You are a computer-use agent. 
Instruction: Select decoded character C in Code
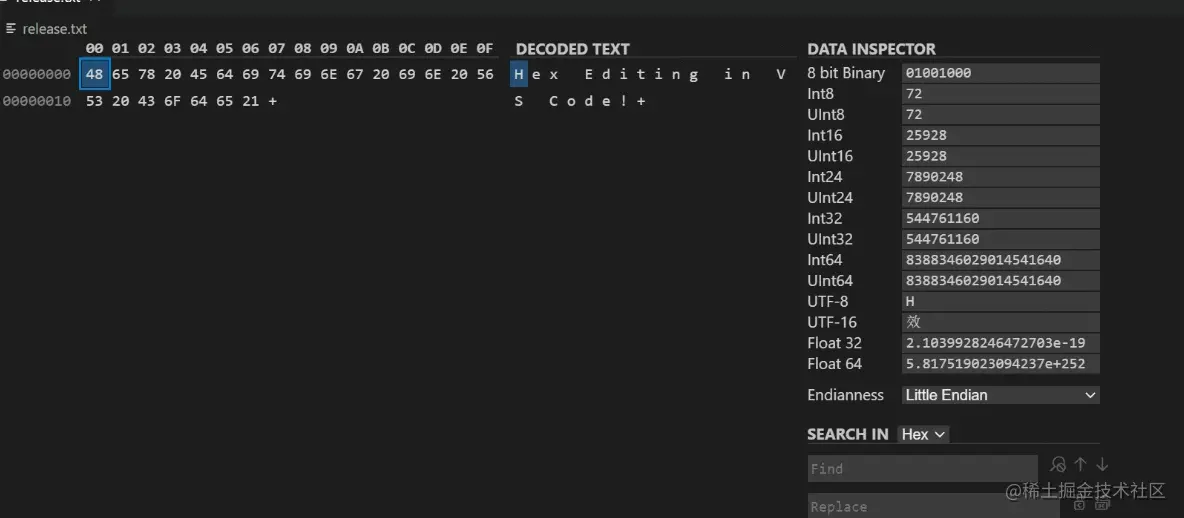pyautogui.click(x=553, y=101)
